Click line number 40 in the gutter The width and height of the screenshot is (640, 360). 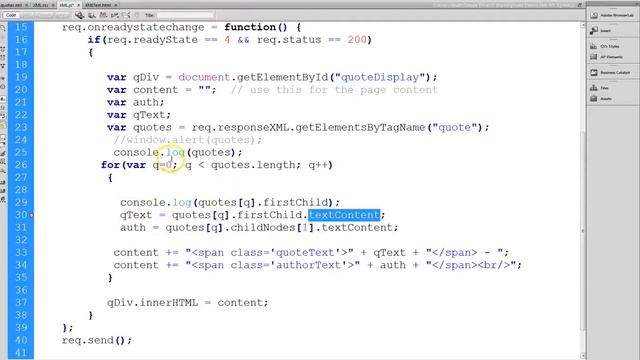tap(21, 340)
